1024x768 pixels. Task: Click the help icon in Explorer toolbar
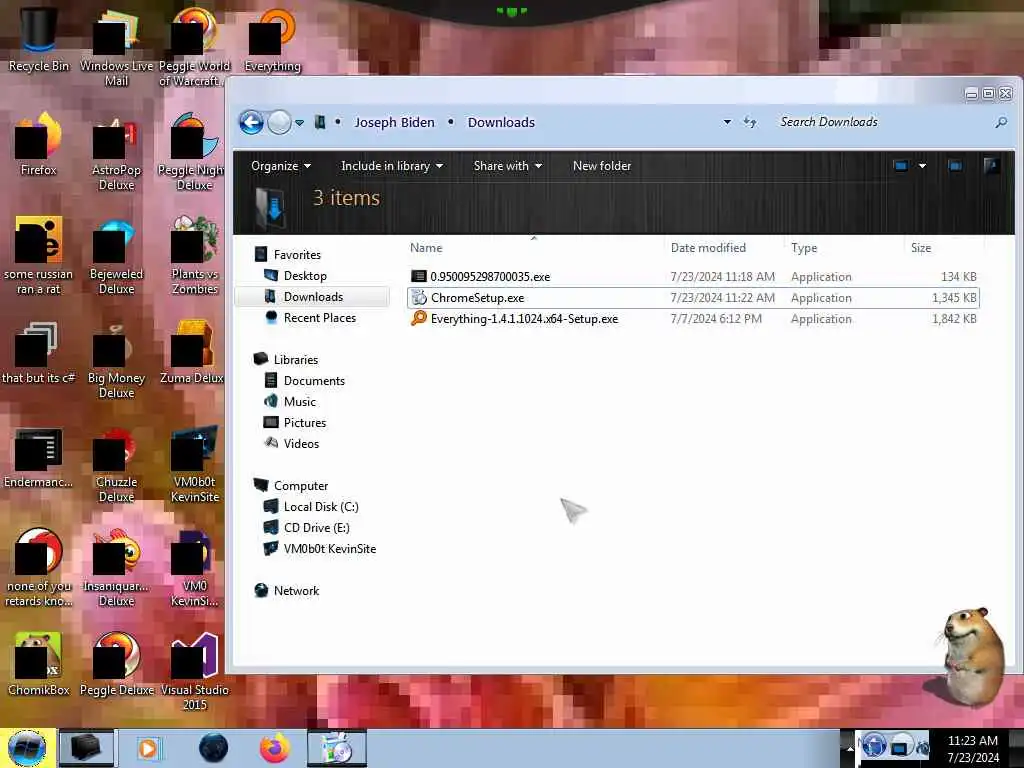tap(991, 166)
